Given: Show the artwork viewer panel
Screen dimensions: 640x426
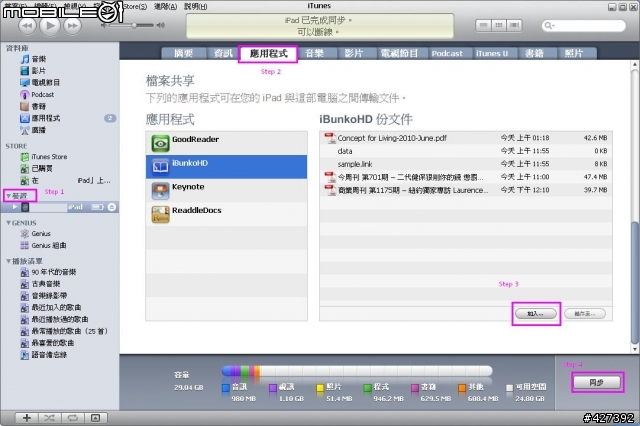Looking at the screenshot, I should 95,418.
